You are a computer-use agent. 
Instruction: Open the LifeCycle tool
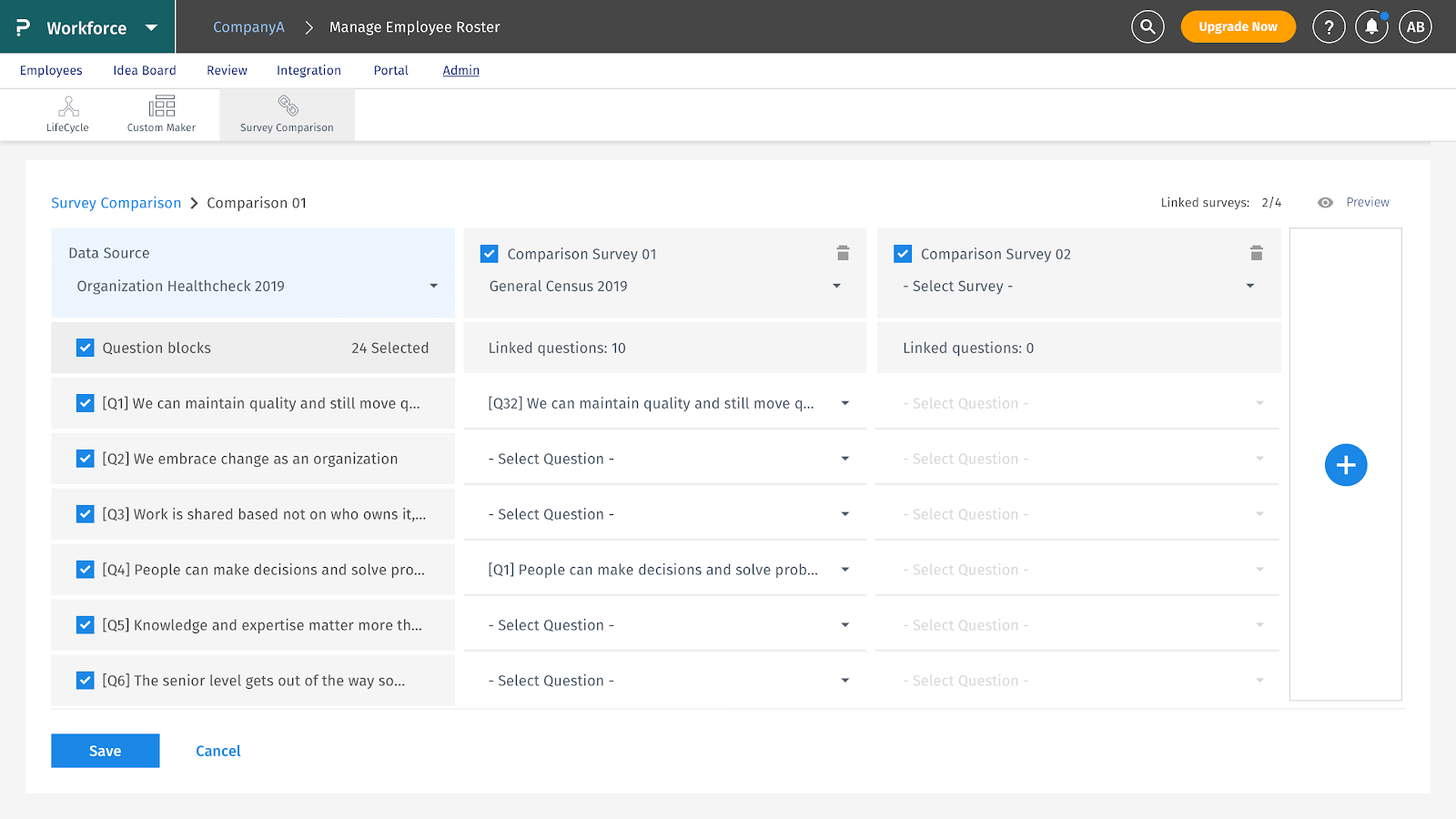point(68,115)
